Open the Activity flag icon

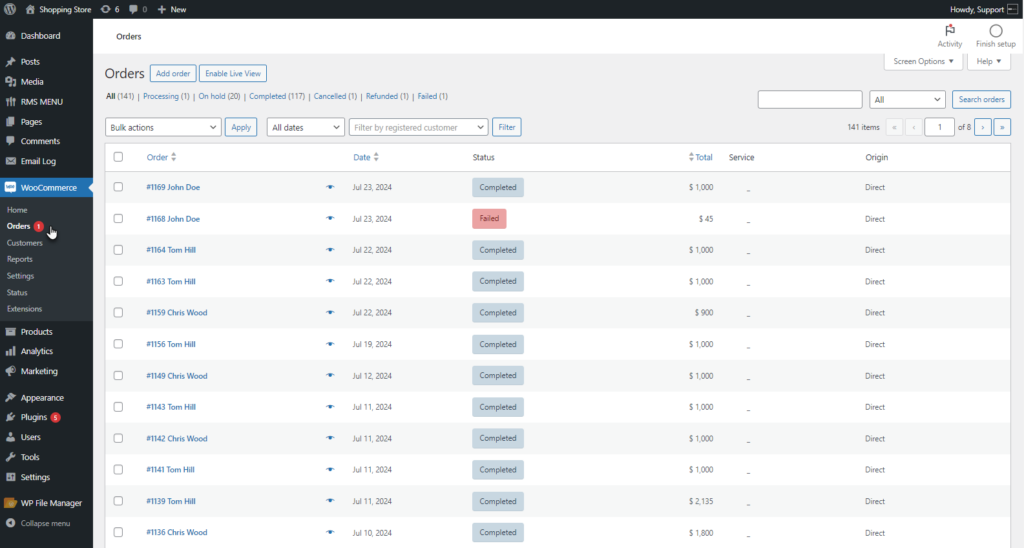950,30
